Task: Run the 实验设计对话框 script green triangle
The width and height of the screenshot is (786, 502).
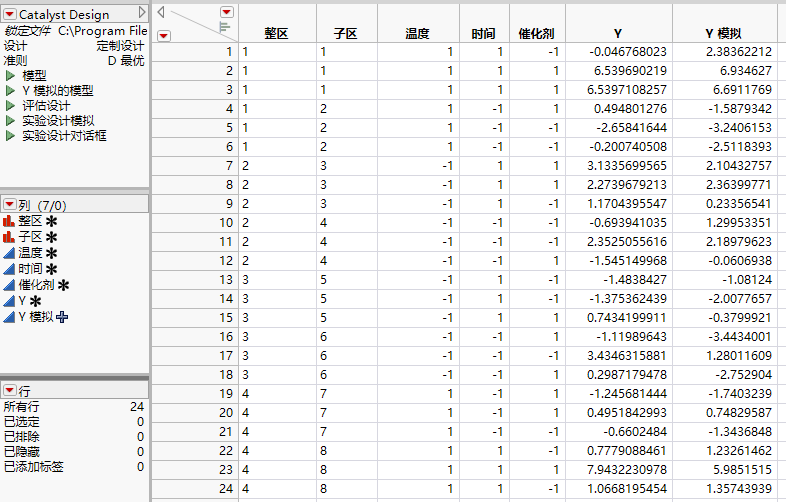Action: pyautogui.click(x=10, y=136)
